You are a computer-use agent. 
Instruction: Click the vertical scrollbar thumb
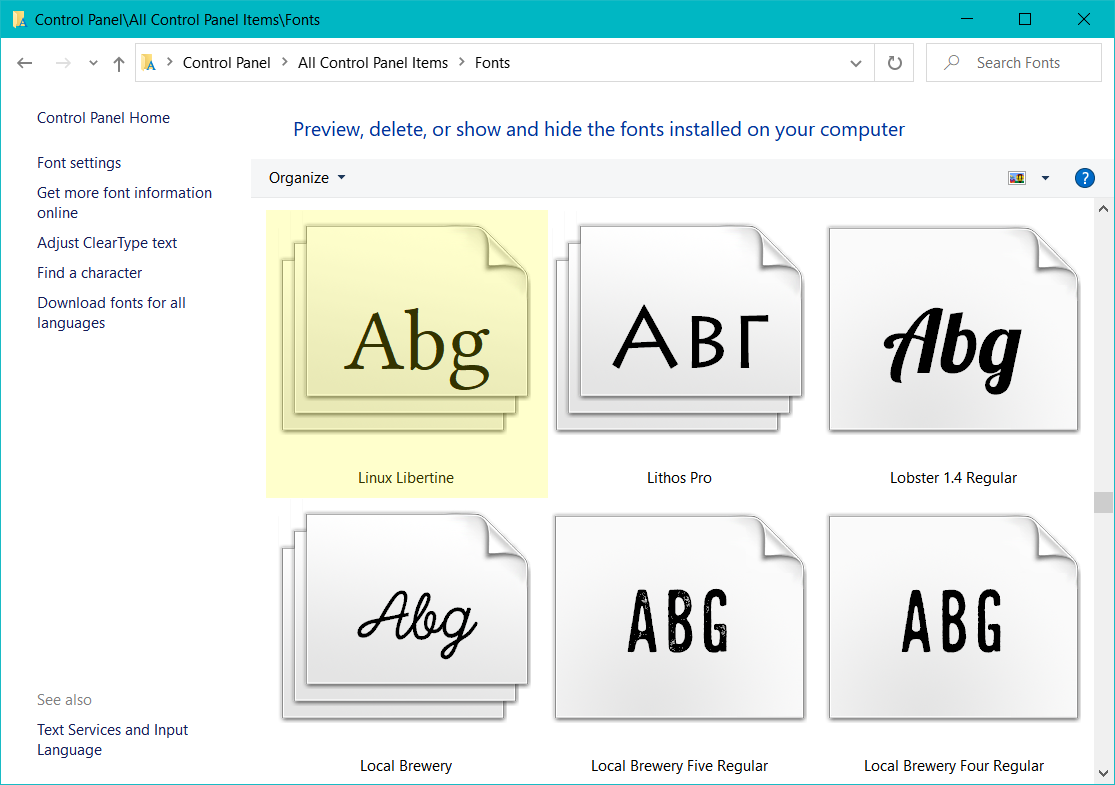tap(1103, 502)
